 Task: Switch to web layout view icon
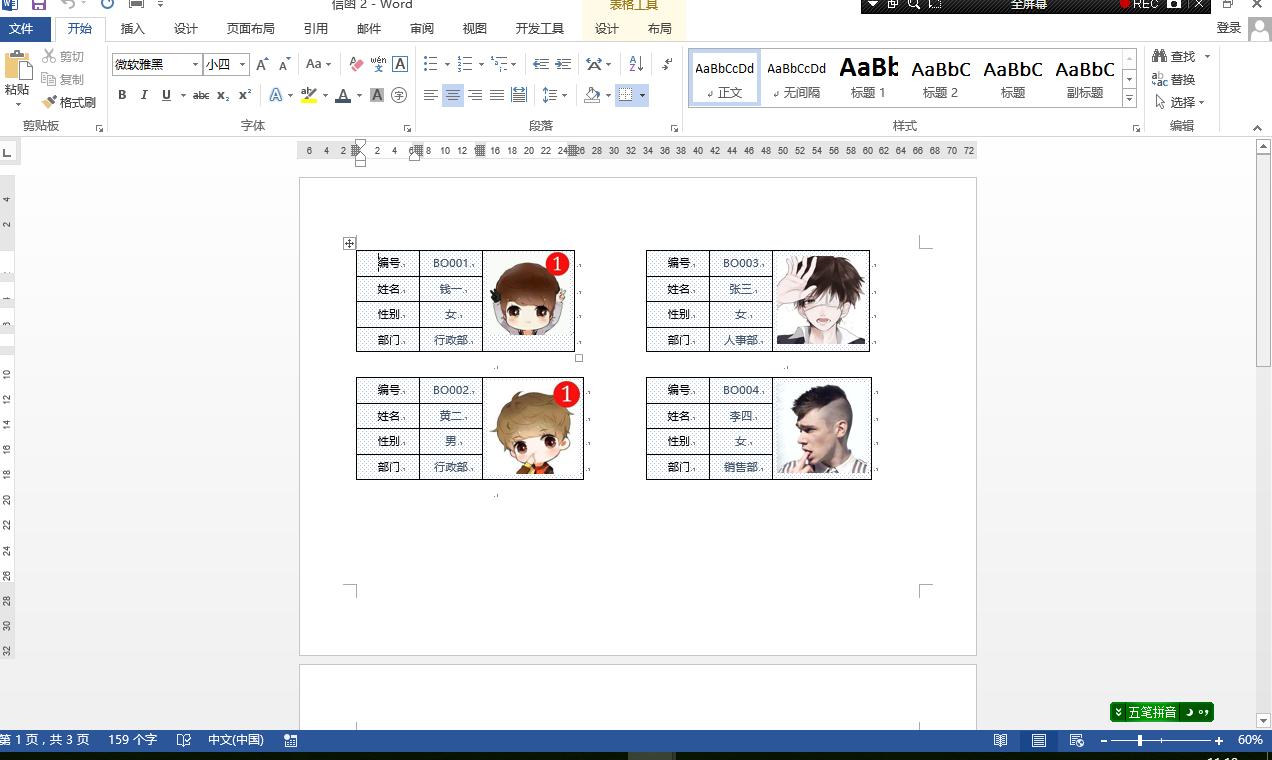point(1077,740)
